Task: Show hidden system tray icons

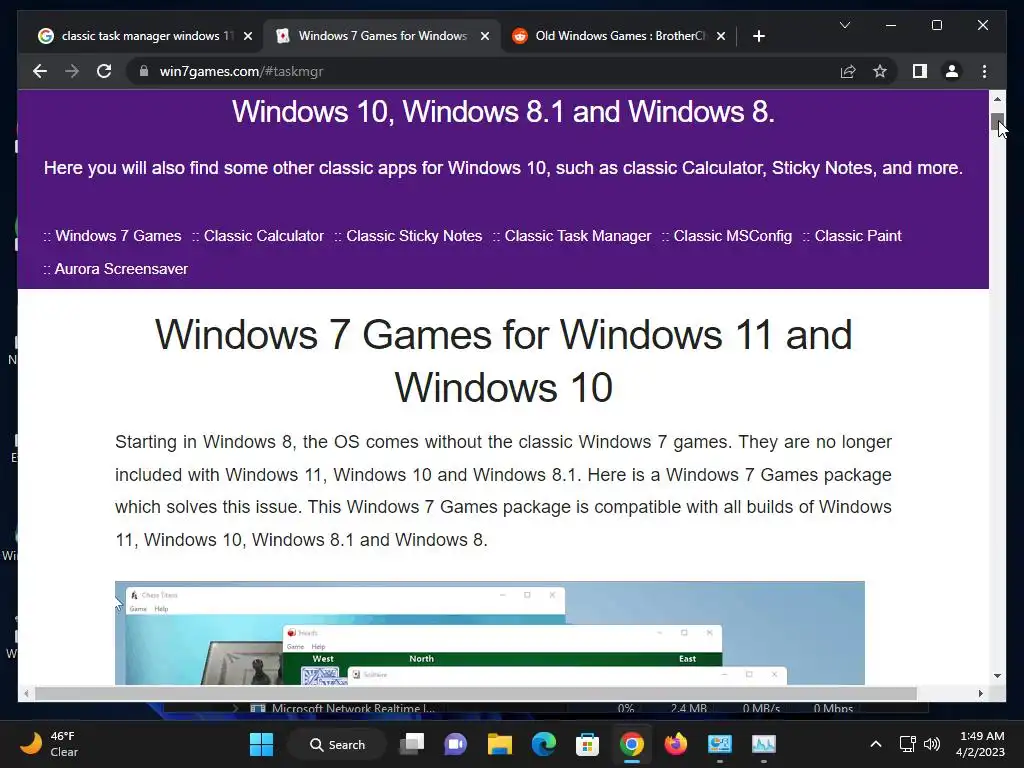Action: coord(876,744)
